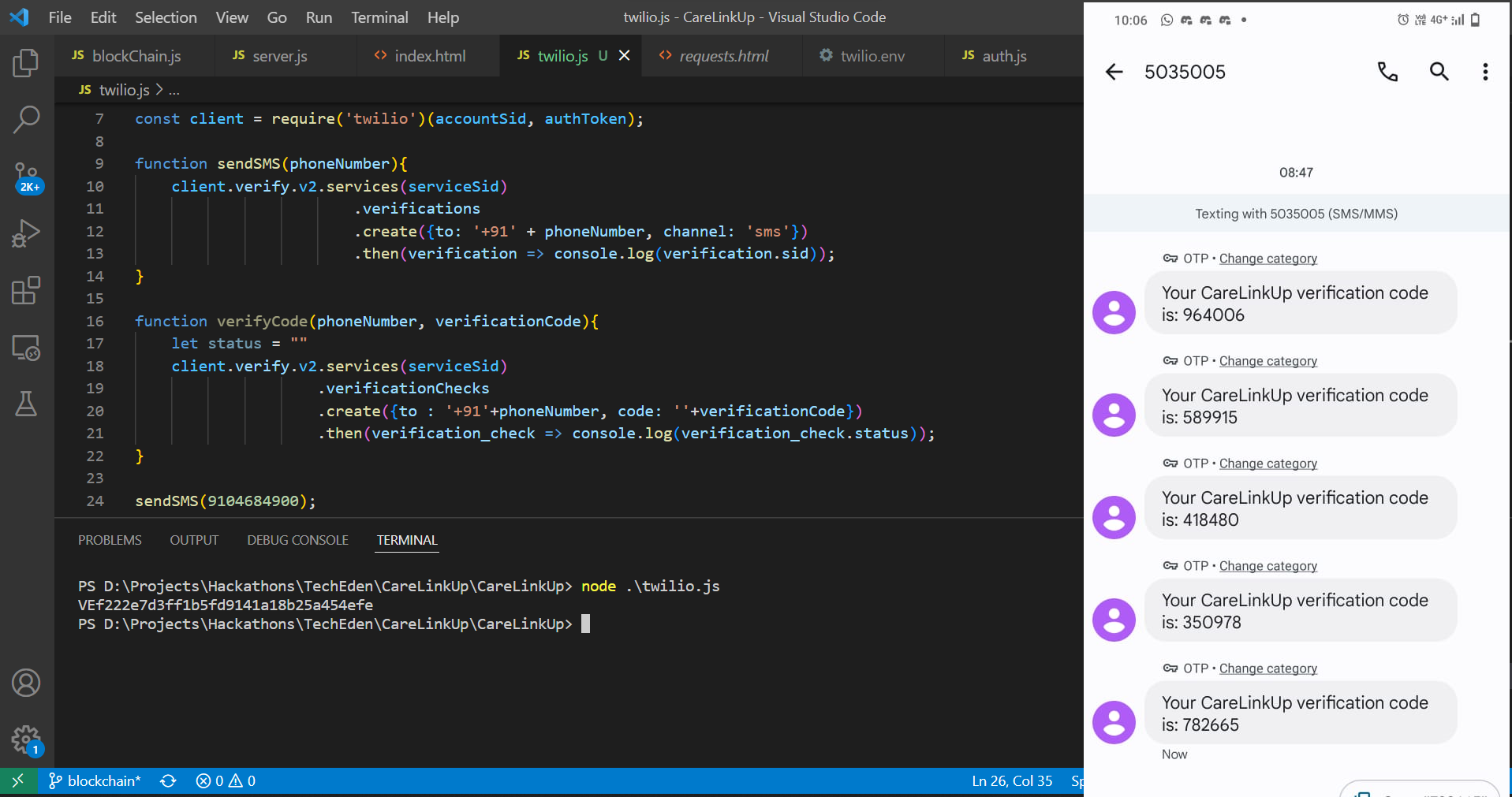1512x797 pixels.
Task: Close the twilio.js editor tab
Action: pyautogui.click(x=625, y=55)
